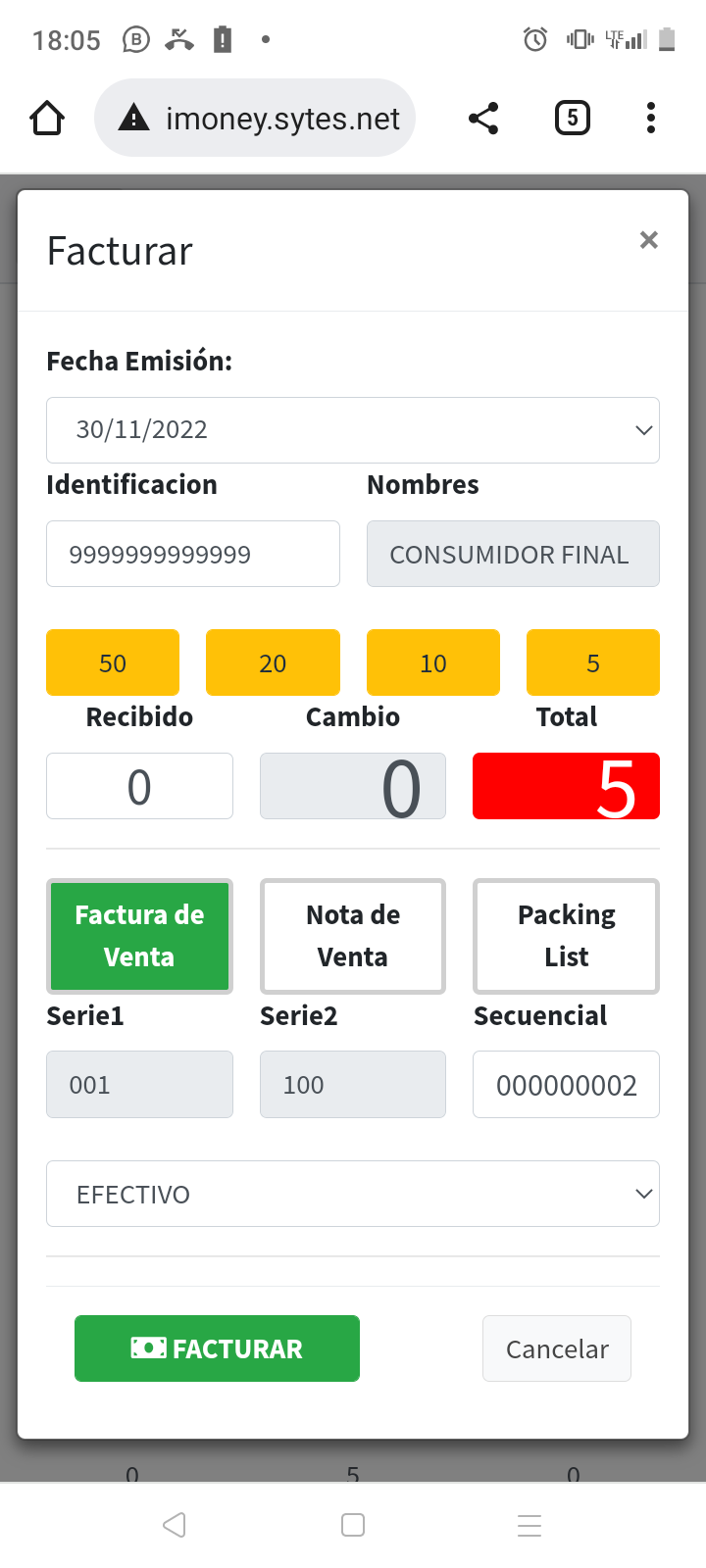
Task: Tap the 20 quick amount button
Action: 273,662
